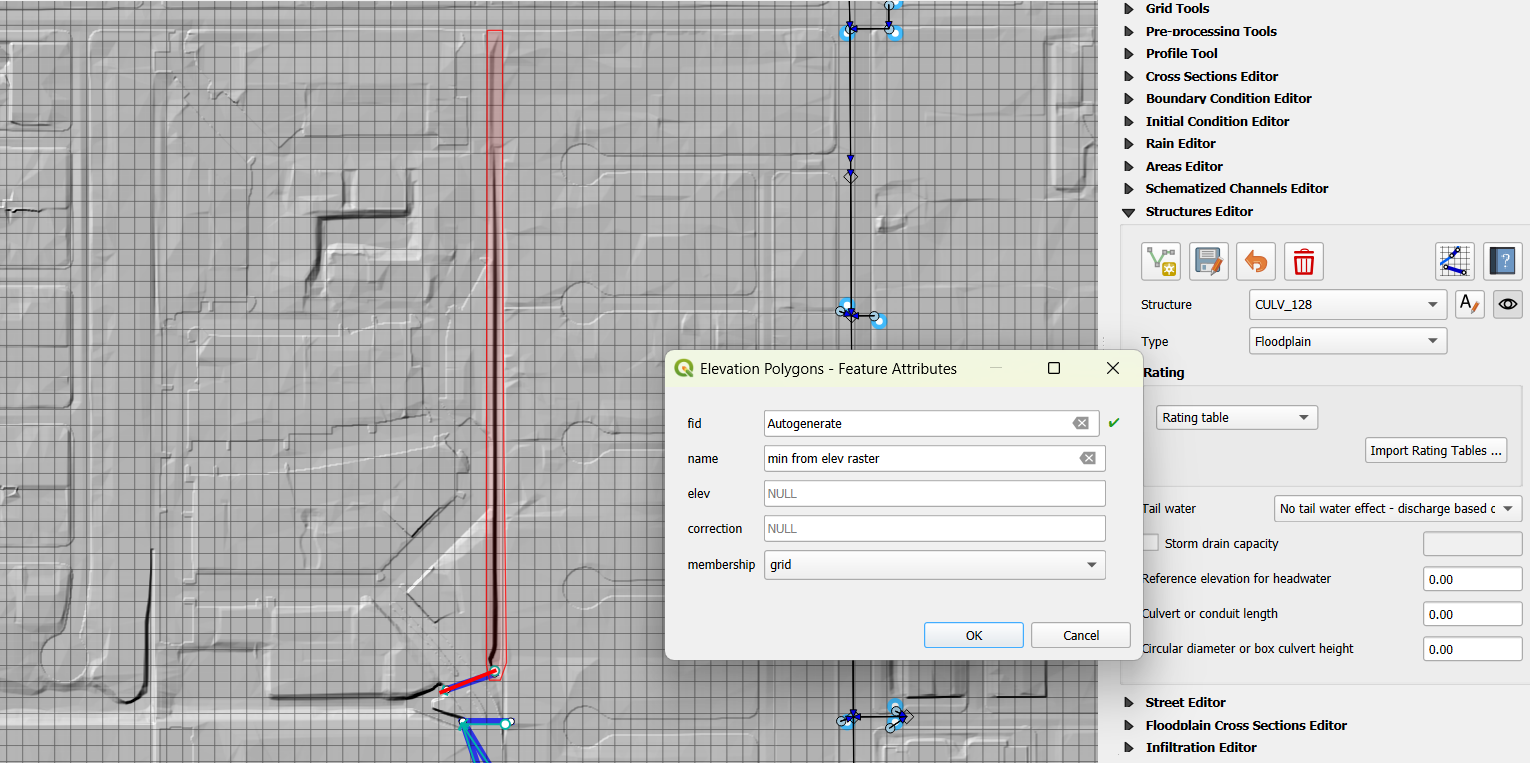
Task: Clear the name field with its X icon
Action: point(1087,459)
